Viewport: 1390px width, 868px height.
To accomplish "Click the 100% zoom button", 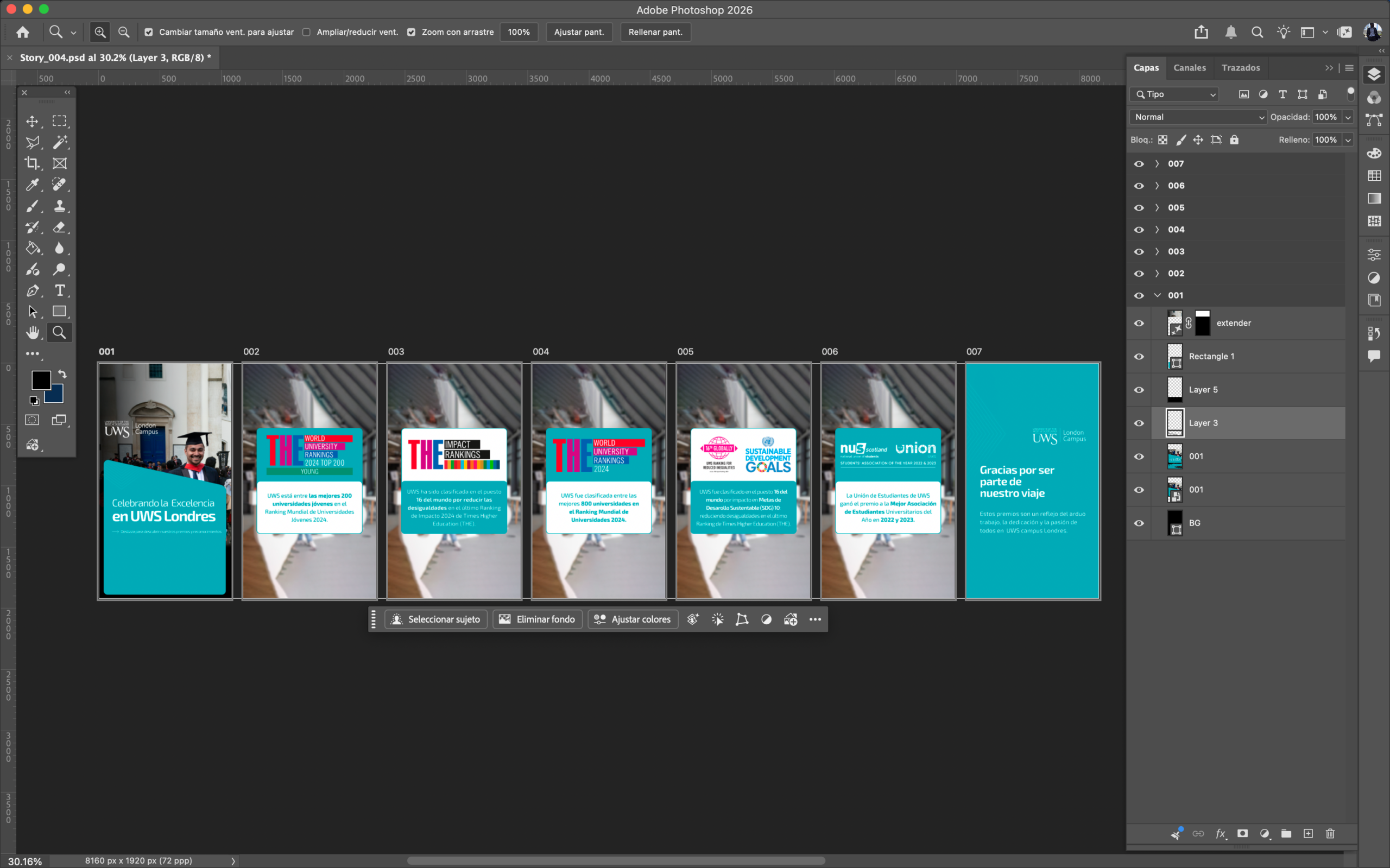I will tap(519, 32).
